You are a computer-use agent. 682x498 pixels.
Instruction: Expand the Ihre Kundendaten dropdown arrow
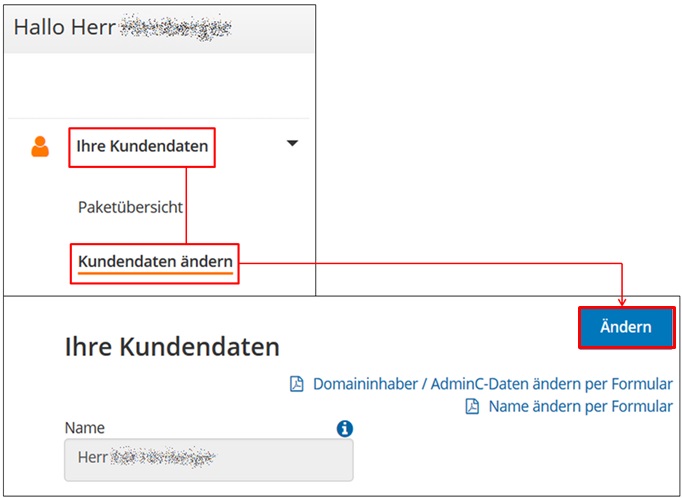tap(293, 143)
